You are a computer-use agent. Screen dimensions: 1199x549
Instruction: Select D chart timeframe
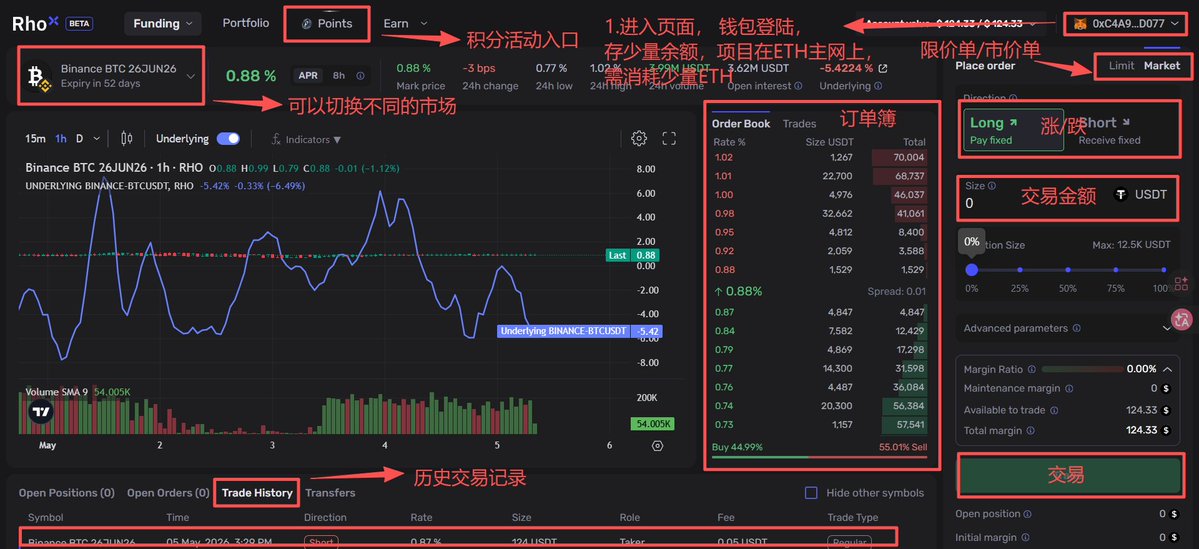pyautogui.click(x=79, y=138)
